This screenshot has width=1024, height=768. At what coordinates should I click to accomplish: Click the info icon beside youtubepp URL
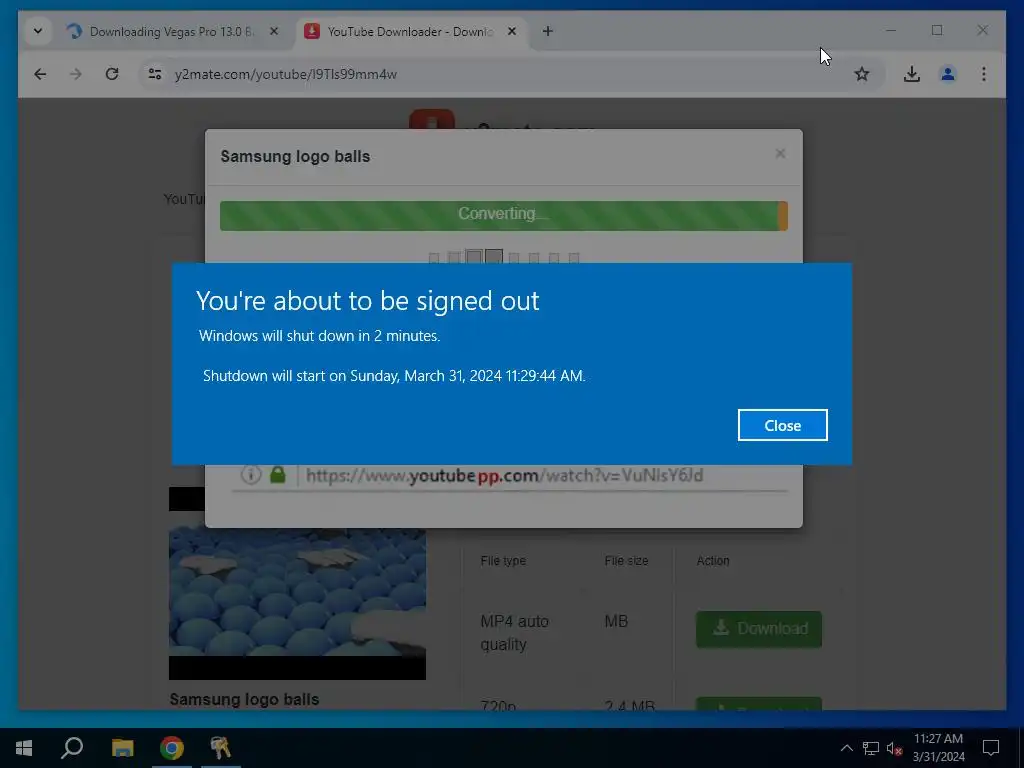pos(251,475)
